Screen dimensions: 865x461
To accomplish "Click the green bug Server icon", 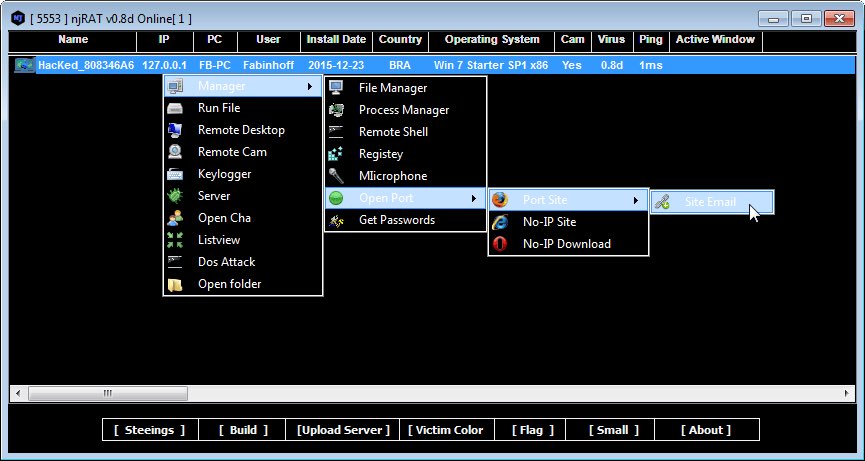I will click(175, 196).
